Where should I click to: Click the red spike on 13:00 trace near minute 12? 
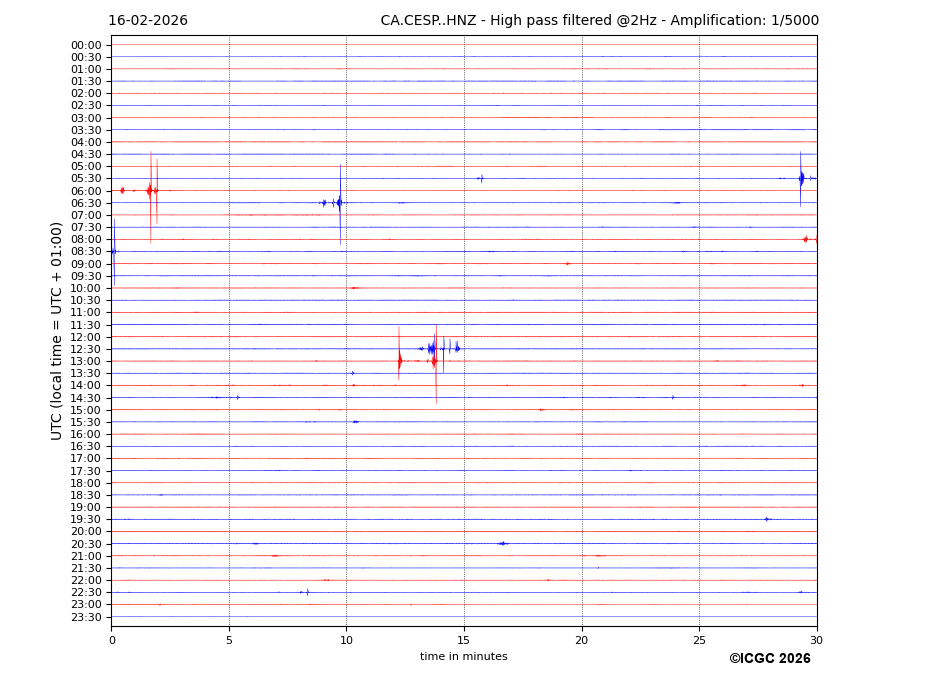[399, 361]
